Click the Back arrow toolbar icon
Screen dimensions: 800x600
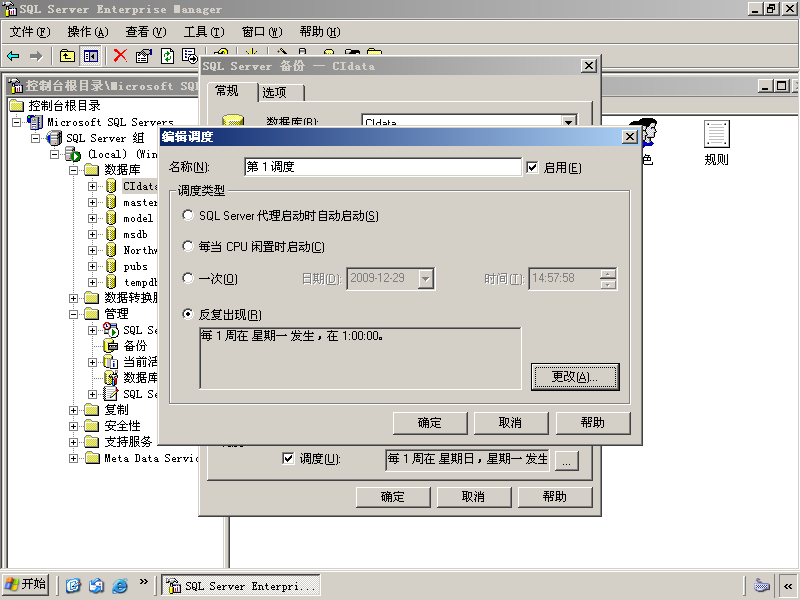click(x=13, y=56)
